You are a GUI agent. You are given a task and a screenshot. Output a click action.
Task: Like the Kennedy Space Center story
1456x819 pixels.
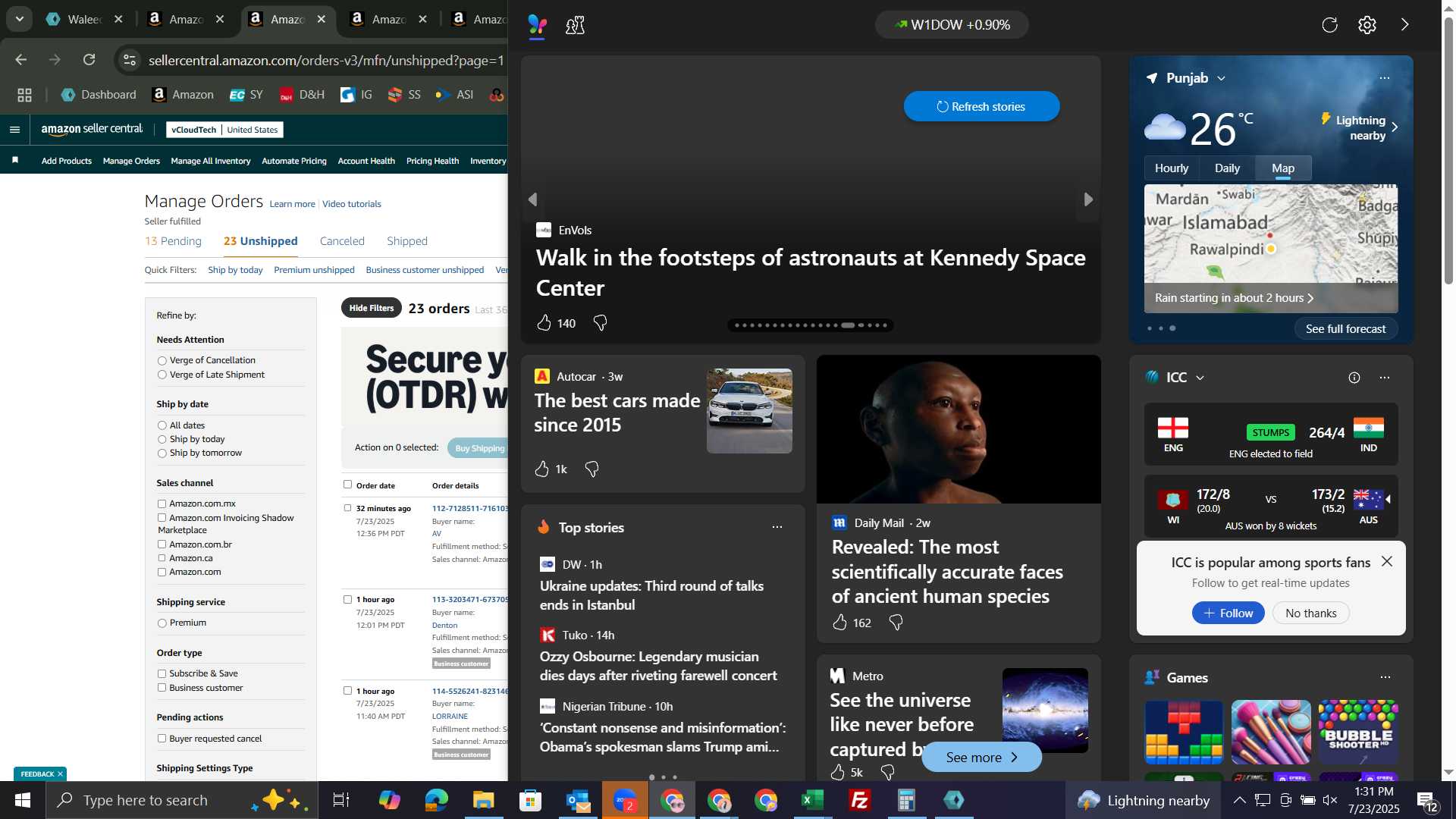[x=544, y=324]
